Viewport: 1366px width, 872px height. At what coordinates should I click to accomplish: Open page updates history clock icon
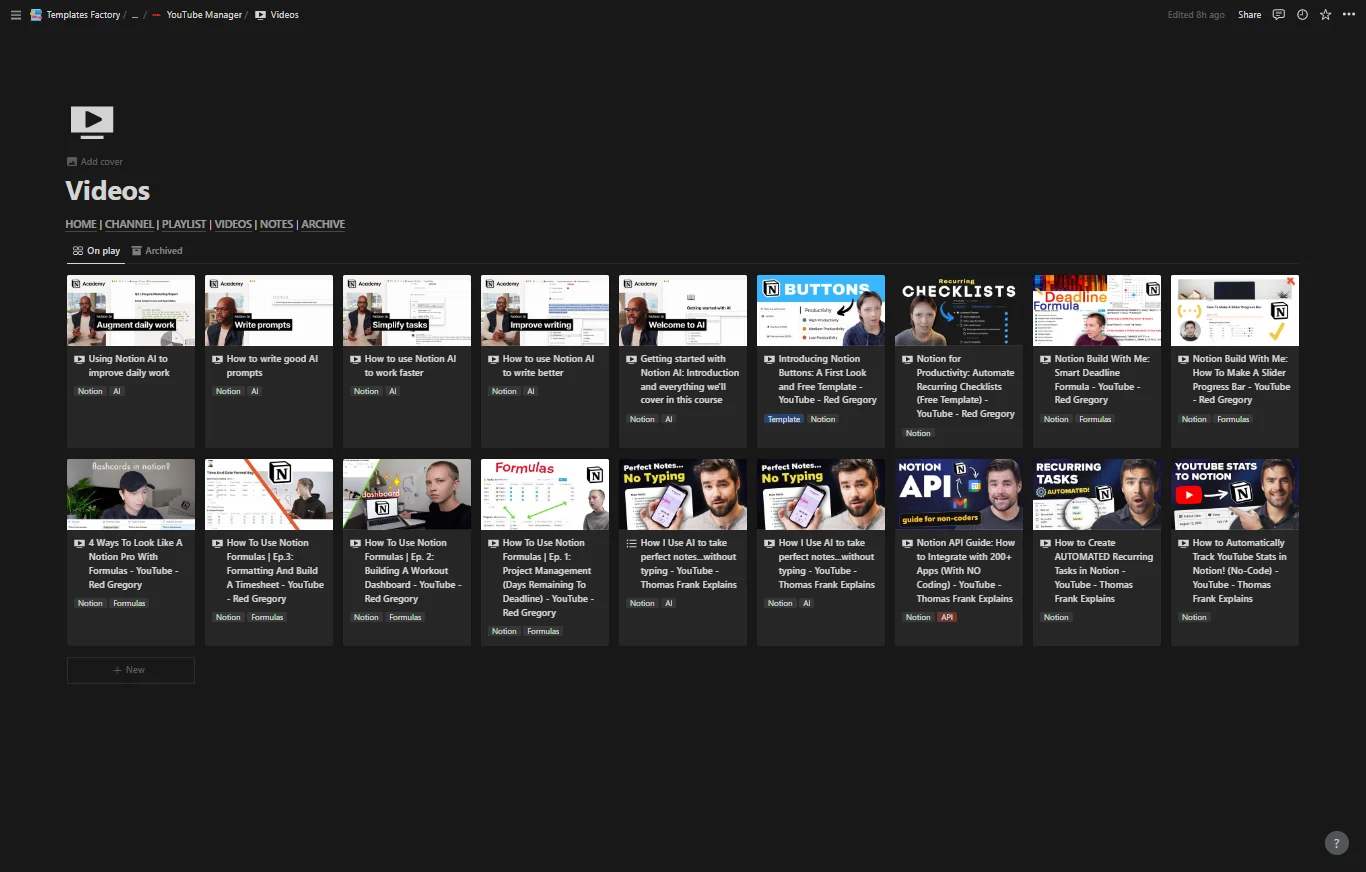point(1302,15)
